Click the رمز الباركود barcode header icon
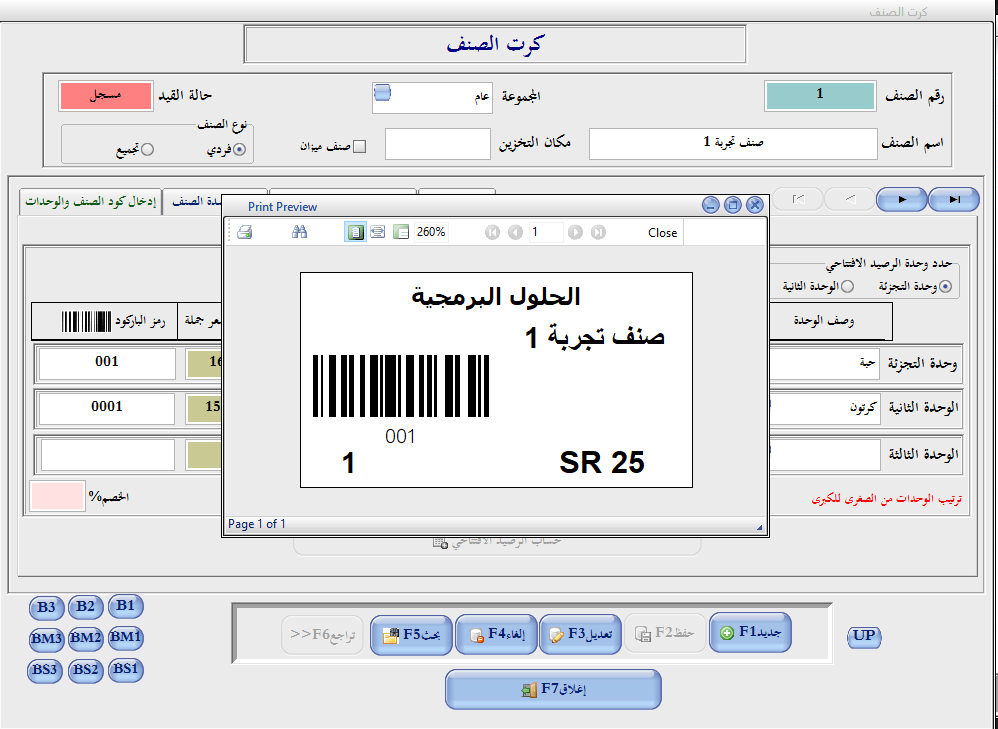 click(x=86, y=322)
